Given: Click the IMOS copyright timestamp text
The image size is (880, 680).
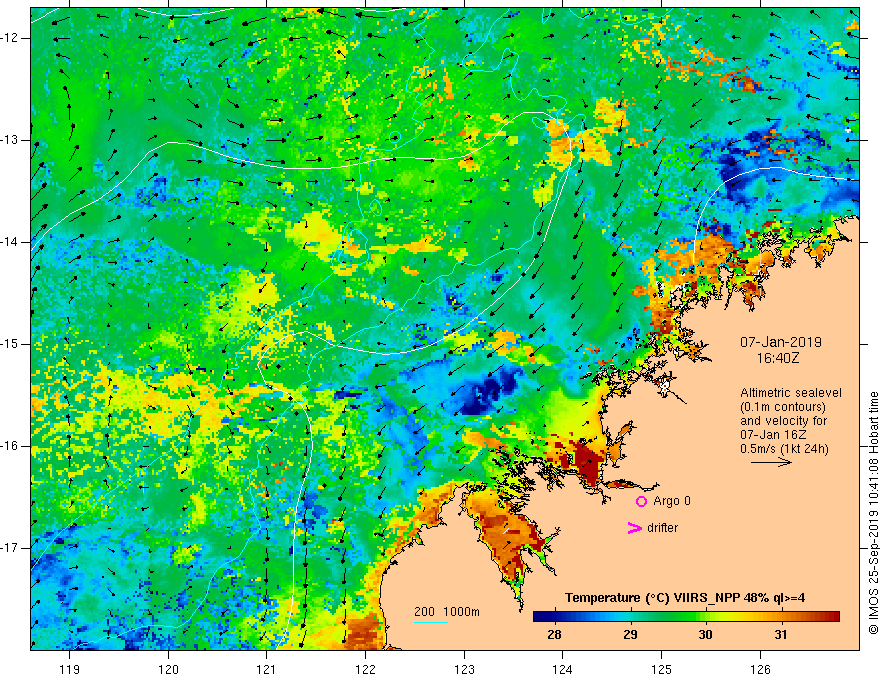Looking at the screenshot, I should coord(873,513).
